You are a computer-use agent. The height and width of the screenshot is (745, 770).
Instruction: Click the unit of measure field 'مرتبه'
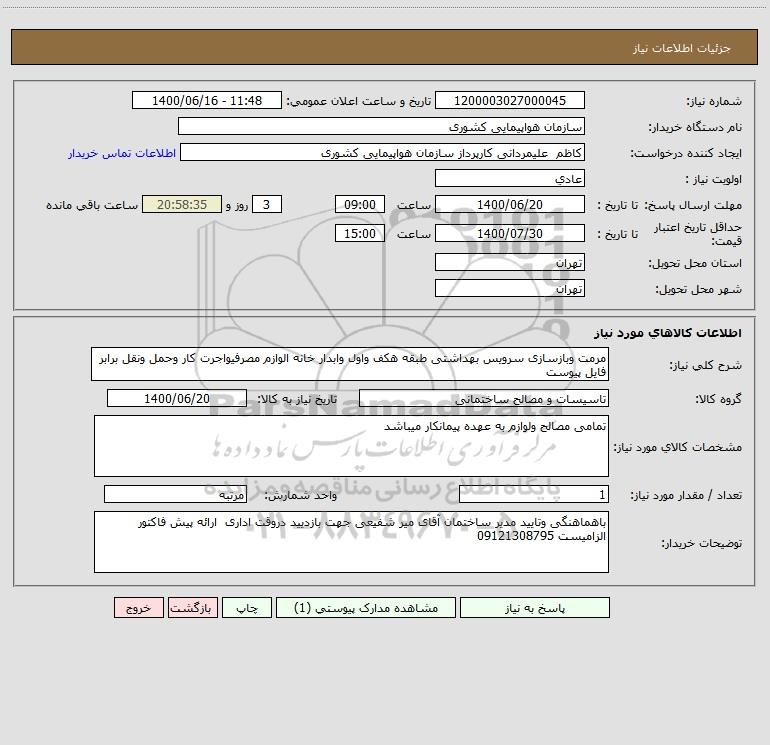coord(175,495)
